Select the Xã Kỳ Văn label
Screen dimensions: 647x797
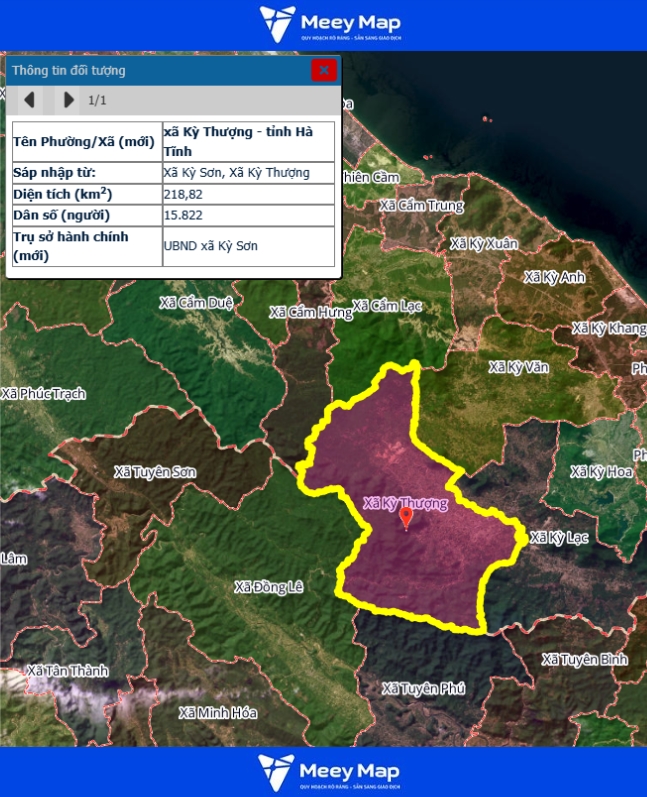coord(519,367)
